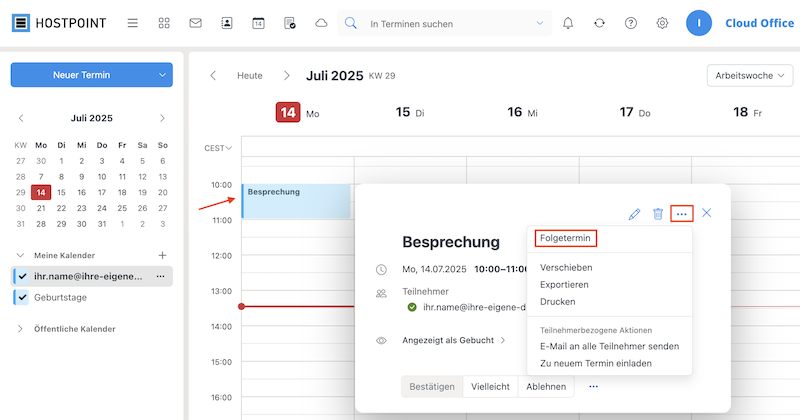Click the Hostpoint logo
Image resolution: width=800 pixels, height=420 pixels.
(59, 23)
